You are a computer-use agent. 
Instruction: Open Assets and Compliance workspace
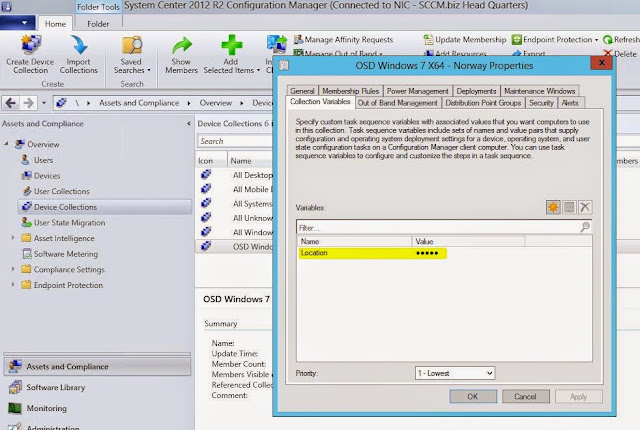click(x=97, y=366)
